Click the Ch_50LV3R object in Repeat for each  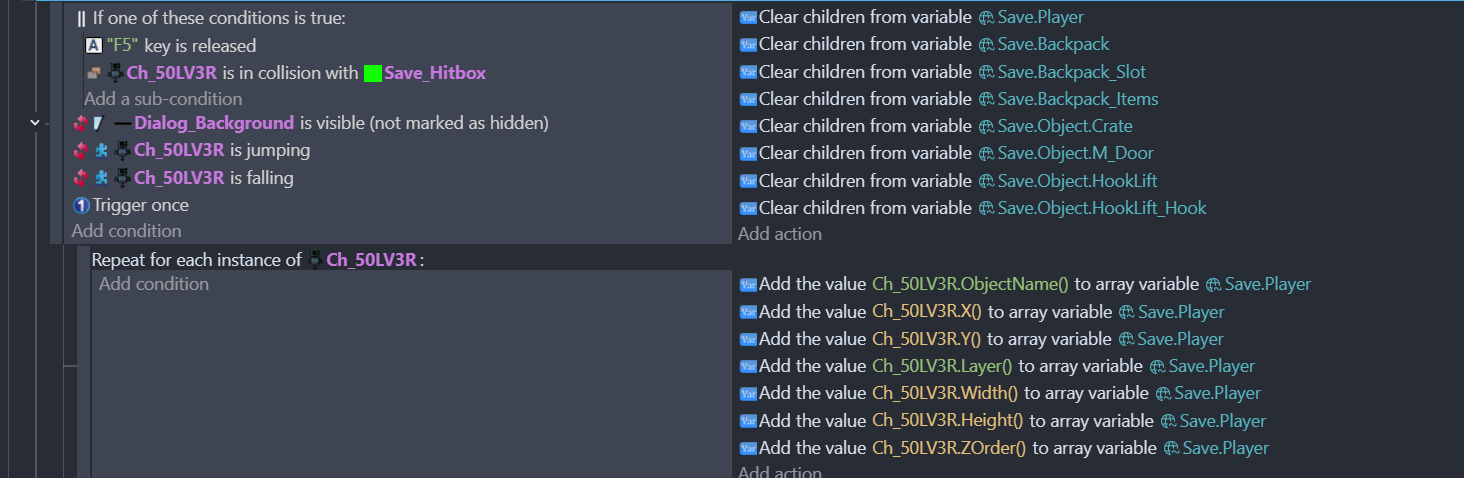coord(370,260)
